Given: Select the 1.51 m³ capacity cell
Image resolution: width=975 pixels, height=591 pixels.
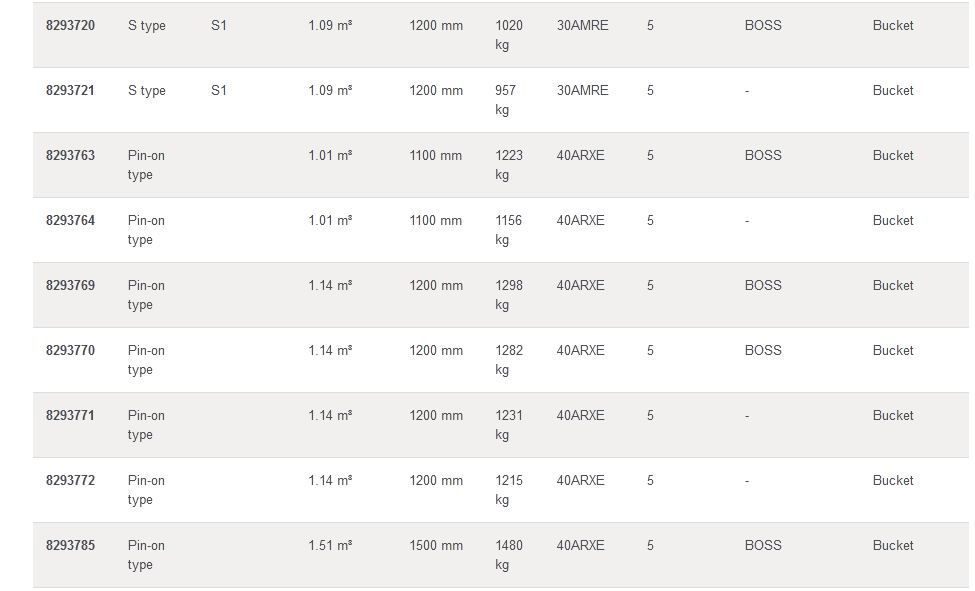Looking at the screenshot, I should pos(330,546).
